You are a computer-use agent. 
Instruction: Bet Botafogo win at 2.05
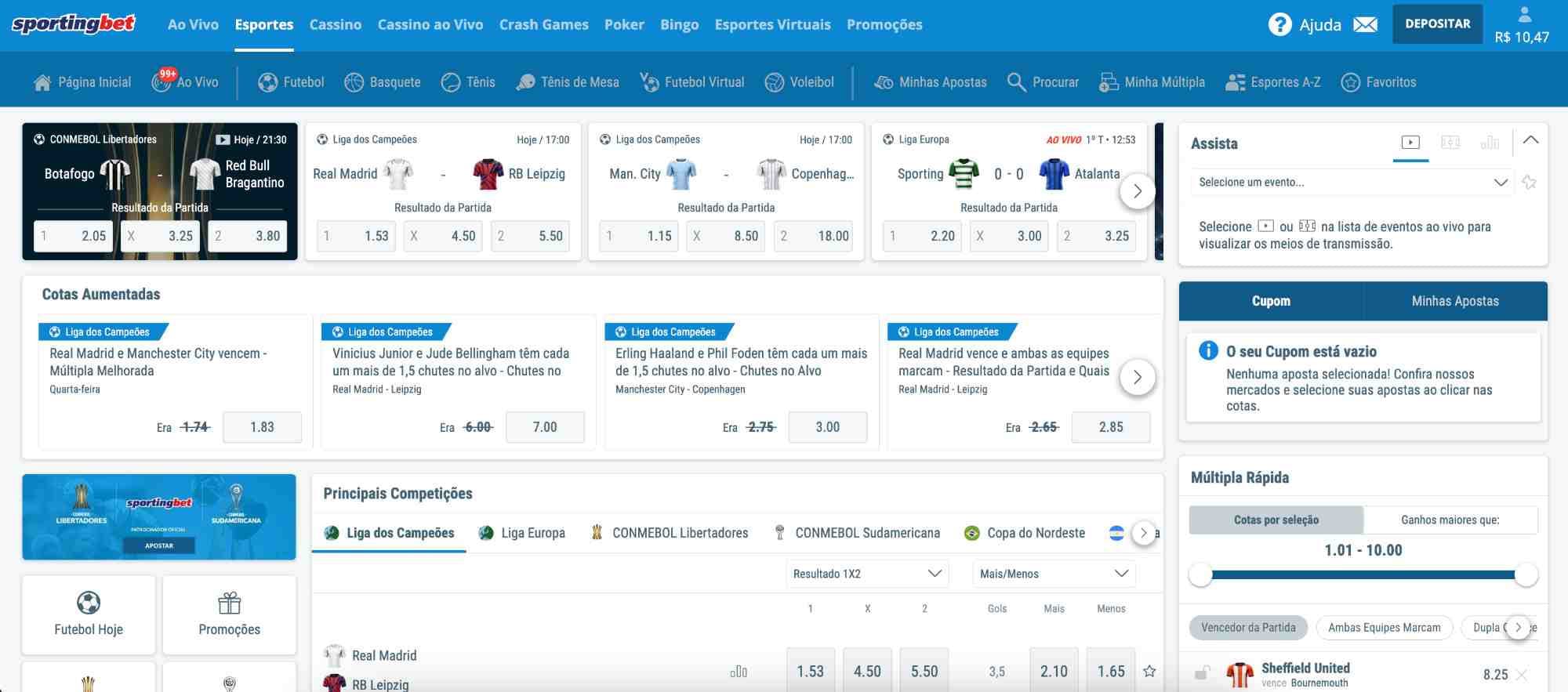pos(74,236)
